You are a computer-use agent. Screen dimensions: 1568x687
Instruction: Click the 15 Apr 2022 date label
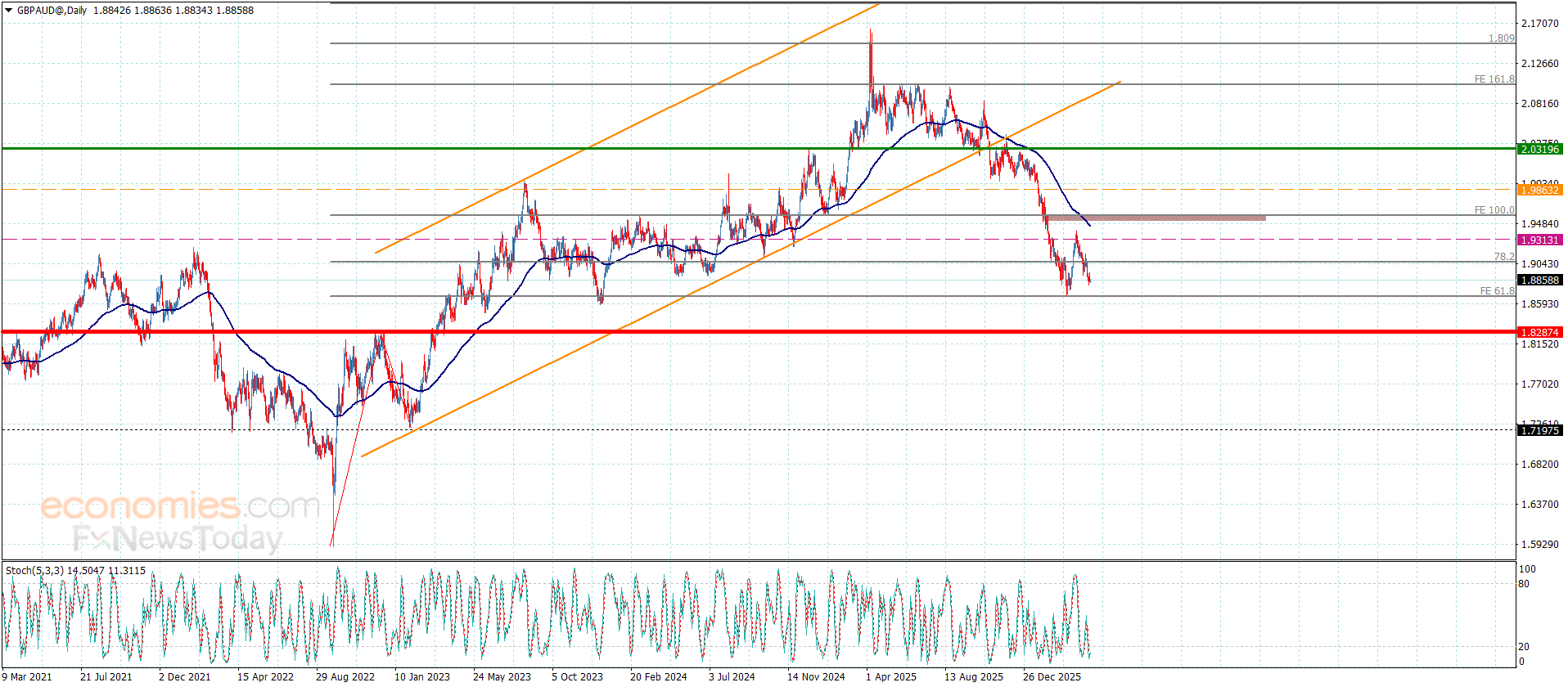click(x=265, y=676)
